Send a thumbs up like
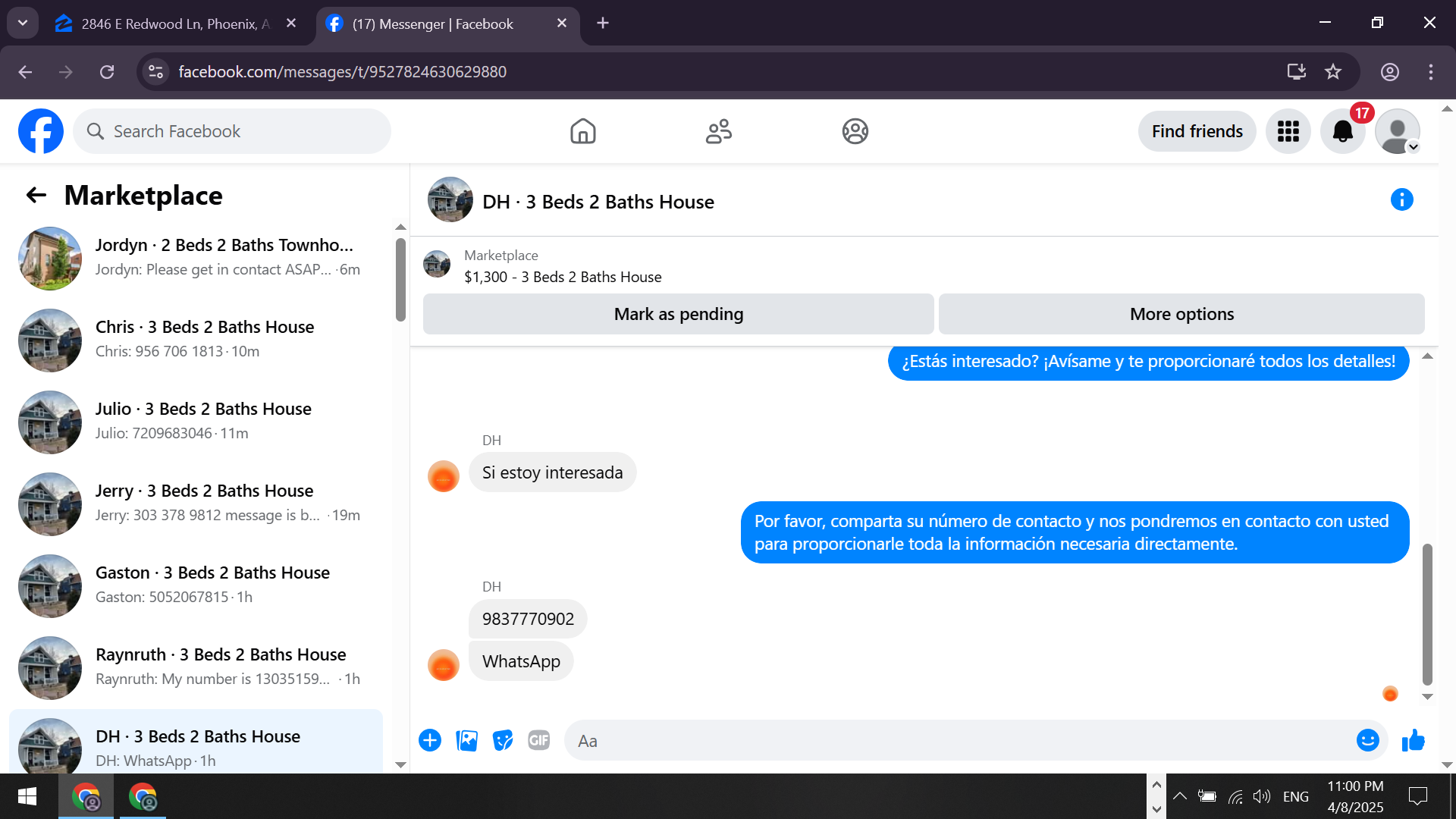The width and height of the screenshot is (1456, 819). (1414, 740)
